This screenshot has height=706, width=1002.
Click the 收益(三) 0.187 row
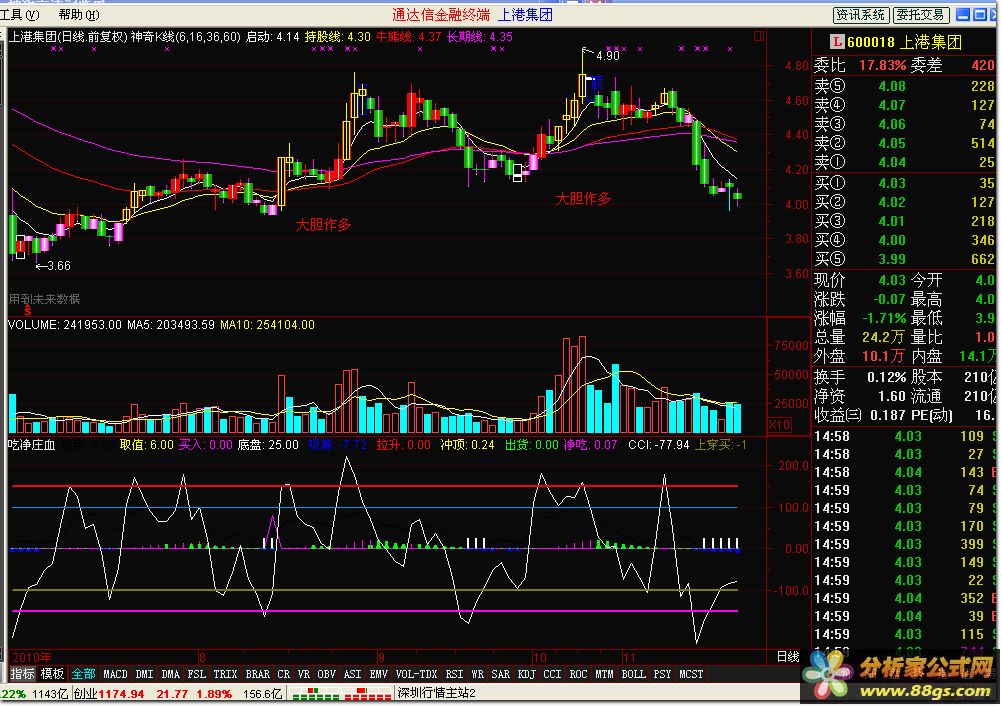tap(860, 416)
